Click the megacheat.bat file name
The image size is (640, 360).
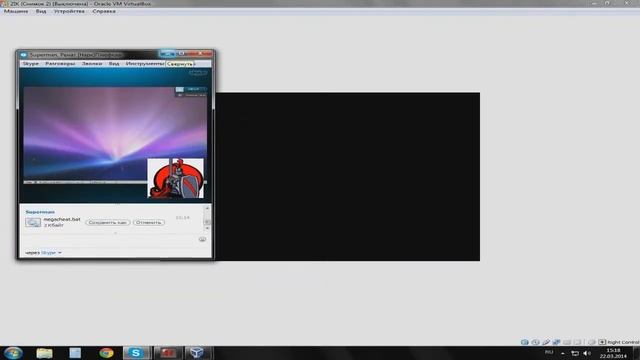click(x=62, y=219)
